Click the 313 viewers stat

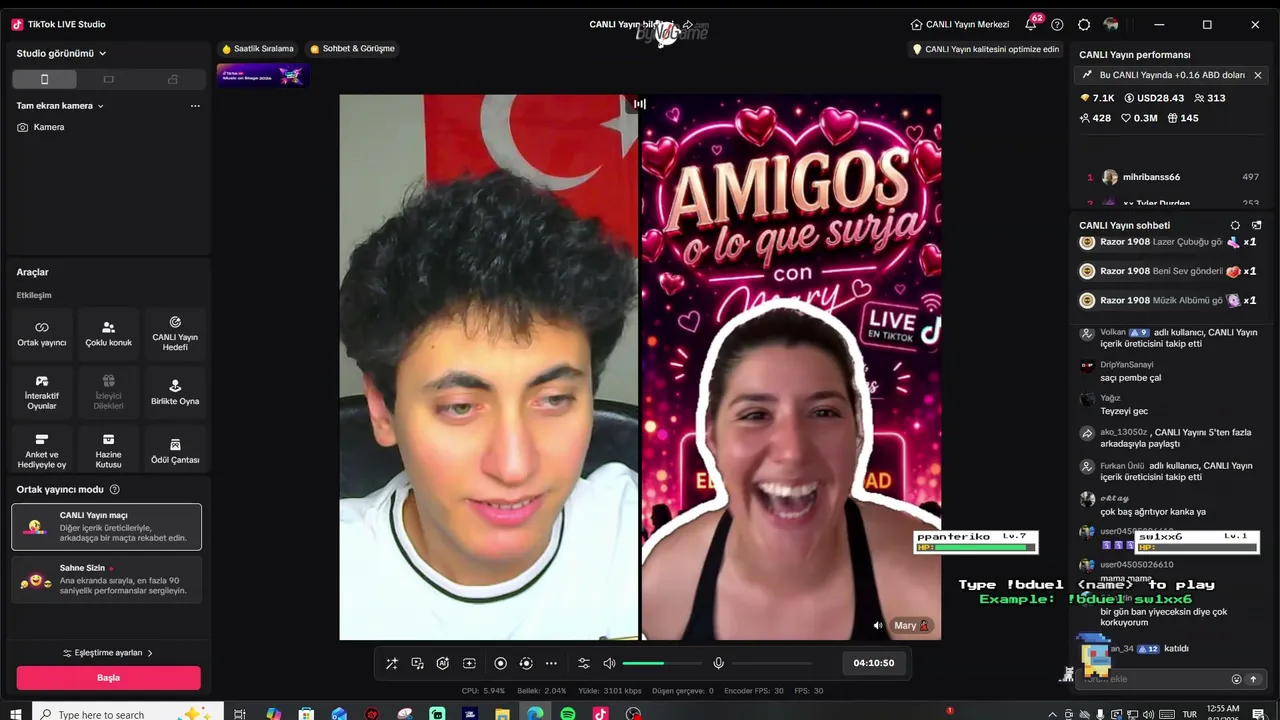[1210, 98]
